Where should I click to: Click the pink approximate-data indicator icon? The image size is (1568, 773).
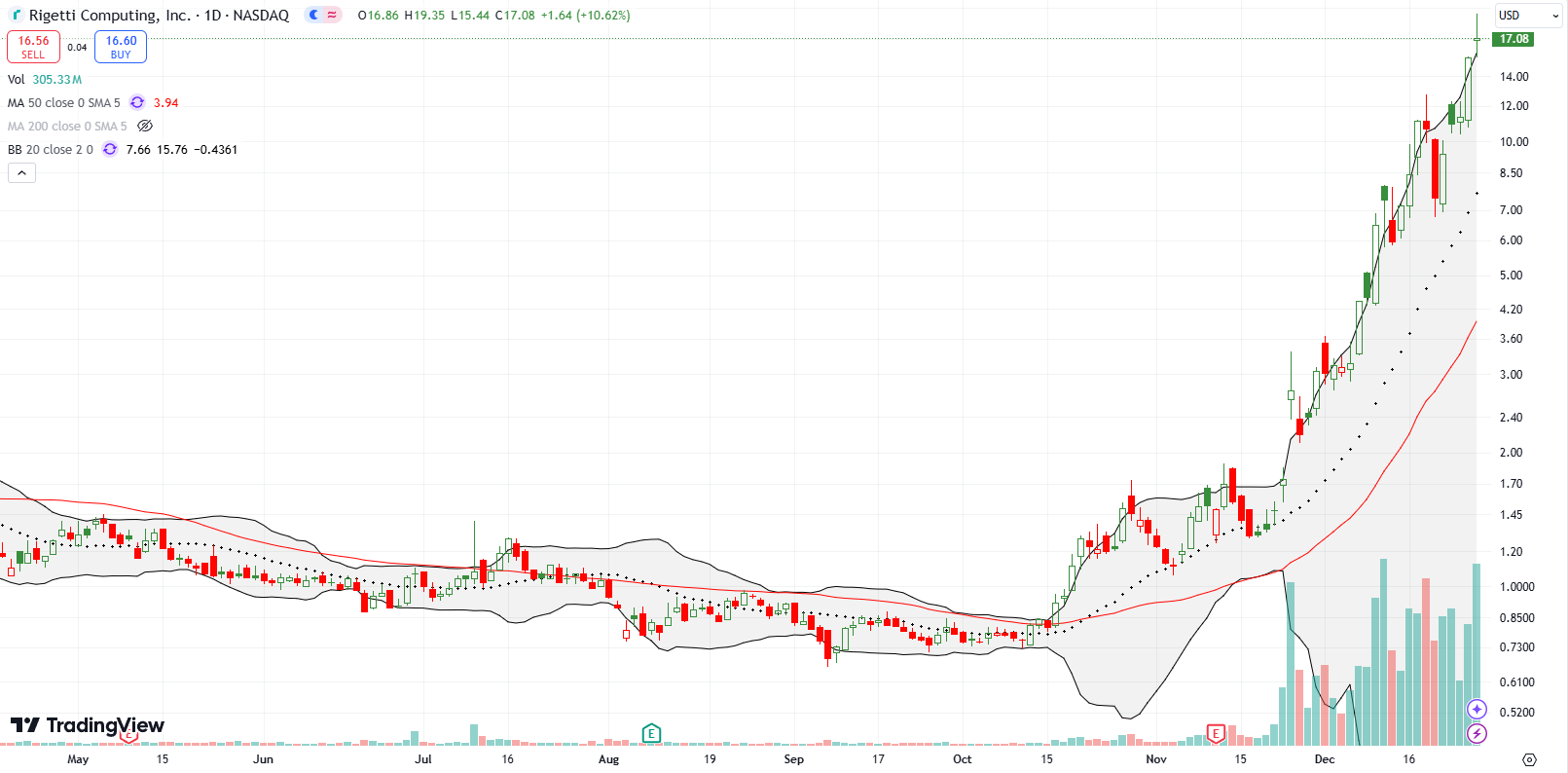(332, 16)
